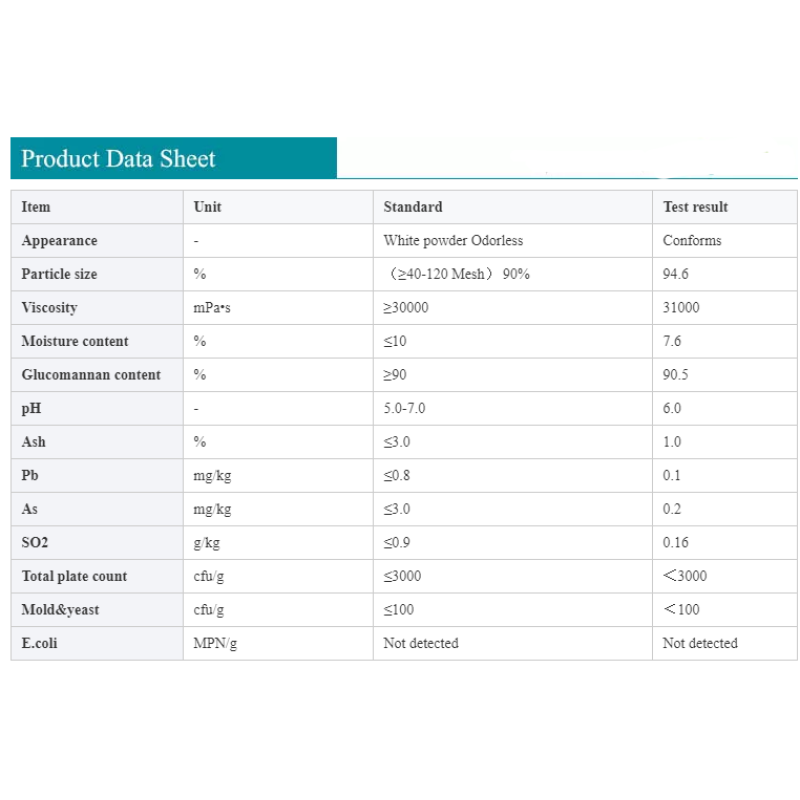The width and height of the screenshot is (800, 800).
Task: Select the Unit column header
Action: (207, 207)
